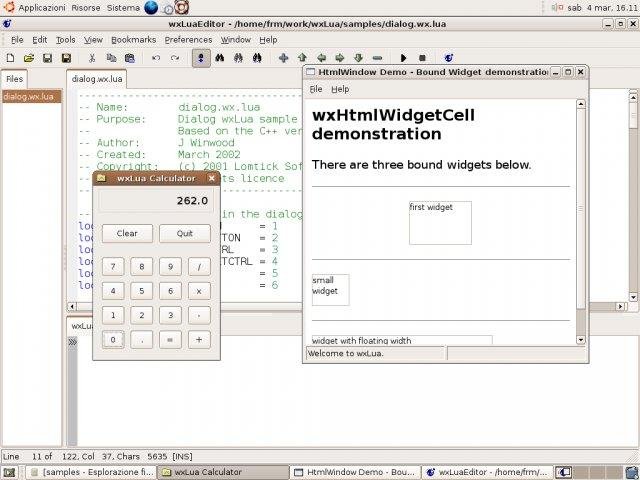
Task: Undo the last edit via toolbar
Action: tap(156, 58)
